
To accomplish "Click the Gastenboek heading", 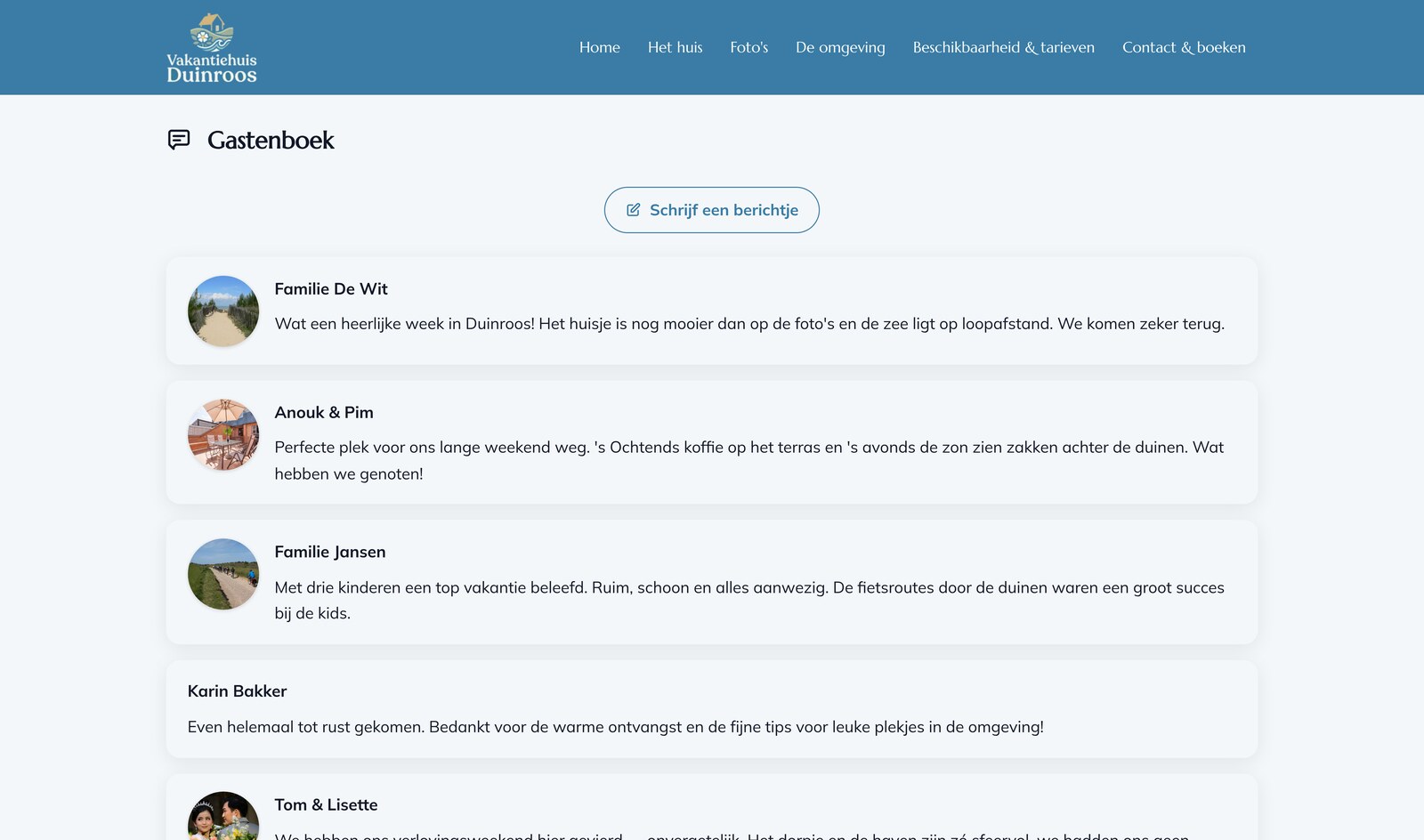I will click(x=271, y=140).
